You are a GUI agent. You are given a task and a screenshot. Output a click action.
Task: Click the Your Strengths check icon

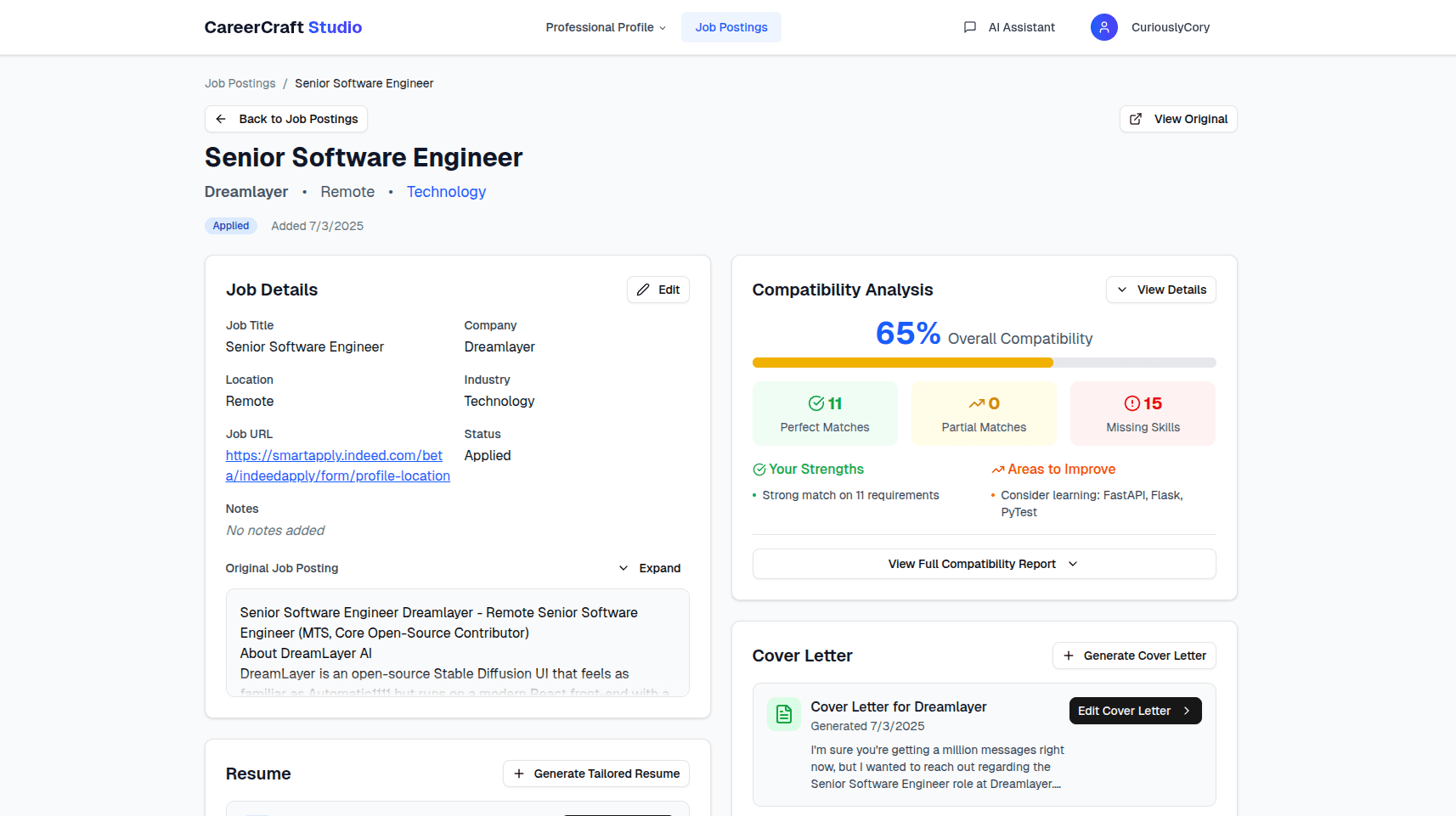(759, 470)
